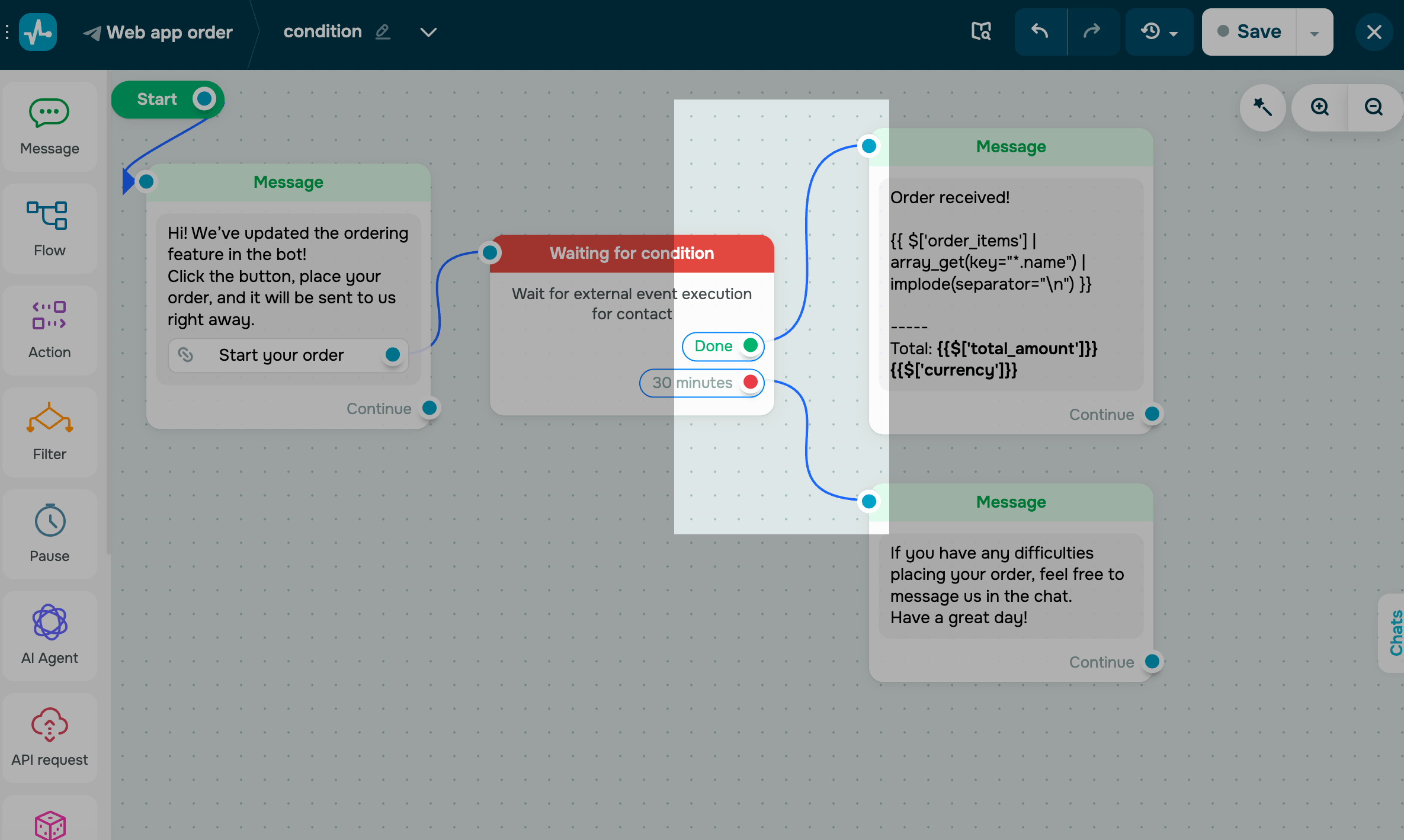Click the zoom out magnifier icon

pos(1374,107)
